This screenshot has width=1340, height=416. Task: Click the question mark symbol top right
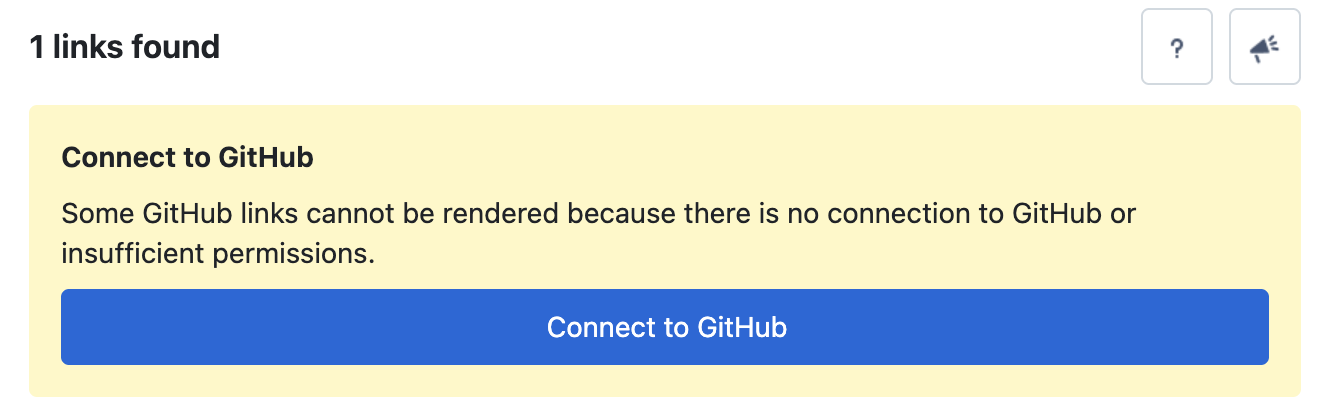[1177, 48]
